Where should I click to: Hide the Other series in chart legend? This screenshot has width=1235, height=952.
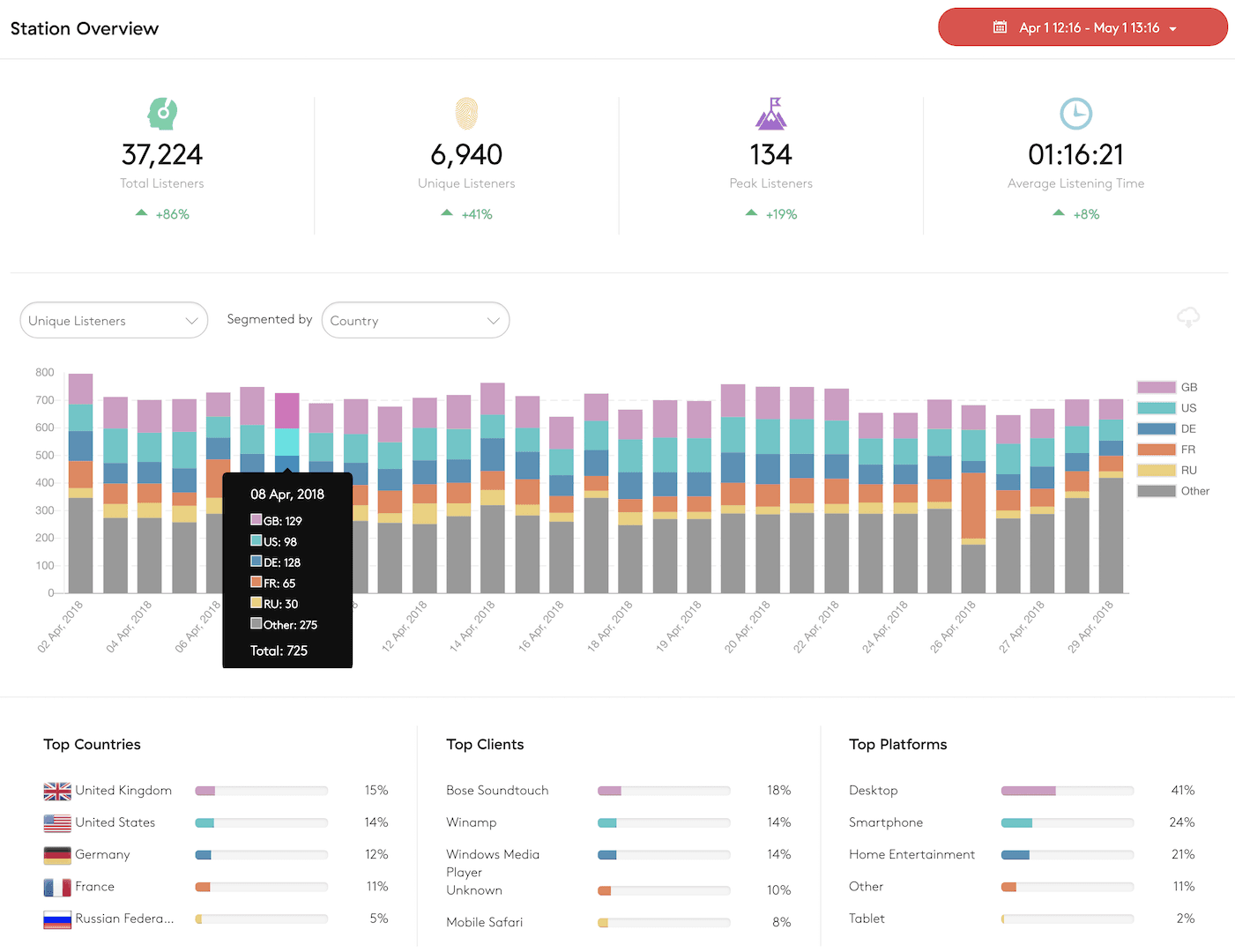[1173, 491]
